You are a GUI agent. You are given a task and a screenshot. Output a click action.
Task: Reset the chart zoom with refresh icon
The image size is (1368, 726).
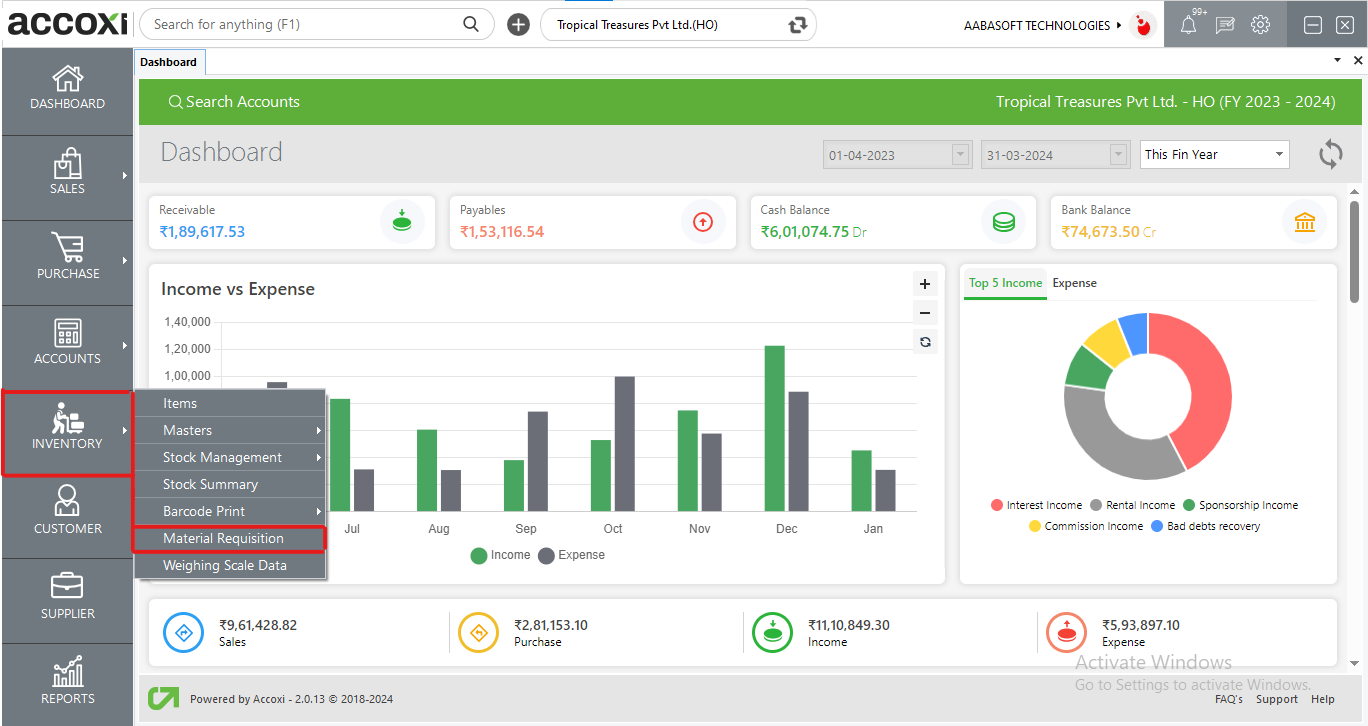925,342
